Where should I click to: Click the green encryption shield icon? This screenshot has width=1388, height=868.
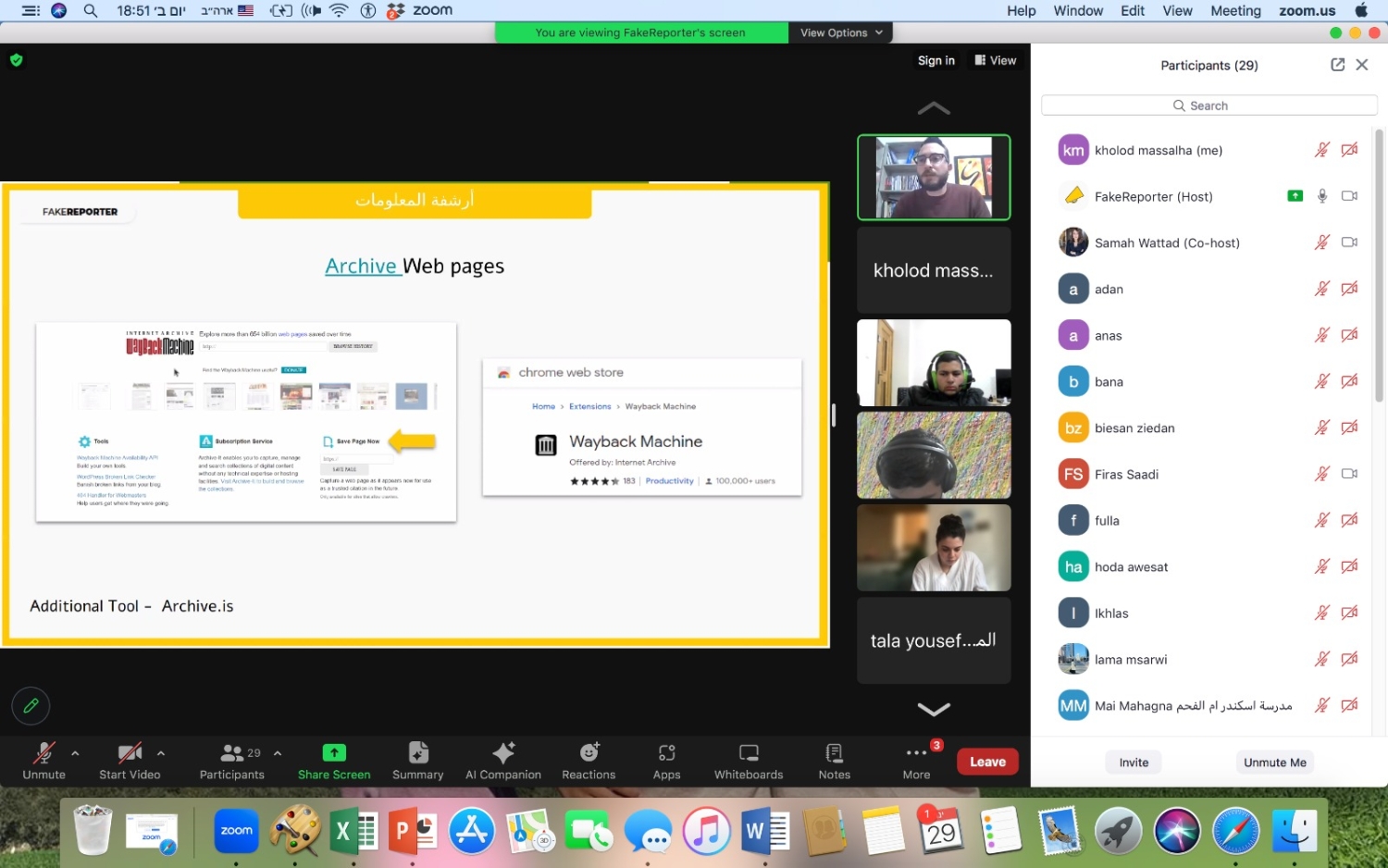(x=16, y=60)
